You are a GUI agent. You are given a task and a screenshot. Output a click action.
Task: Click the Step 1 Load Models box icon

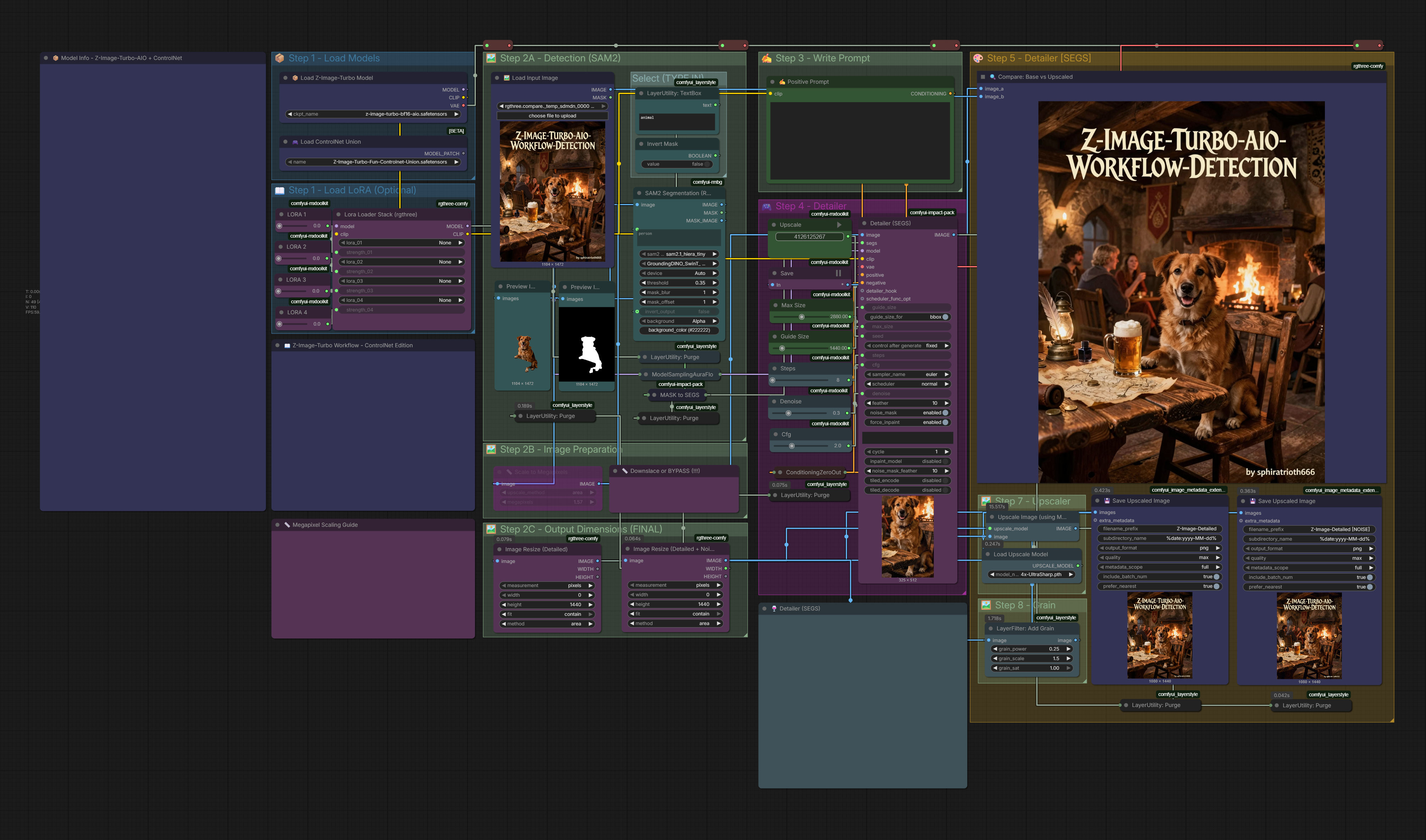280,58
